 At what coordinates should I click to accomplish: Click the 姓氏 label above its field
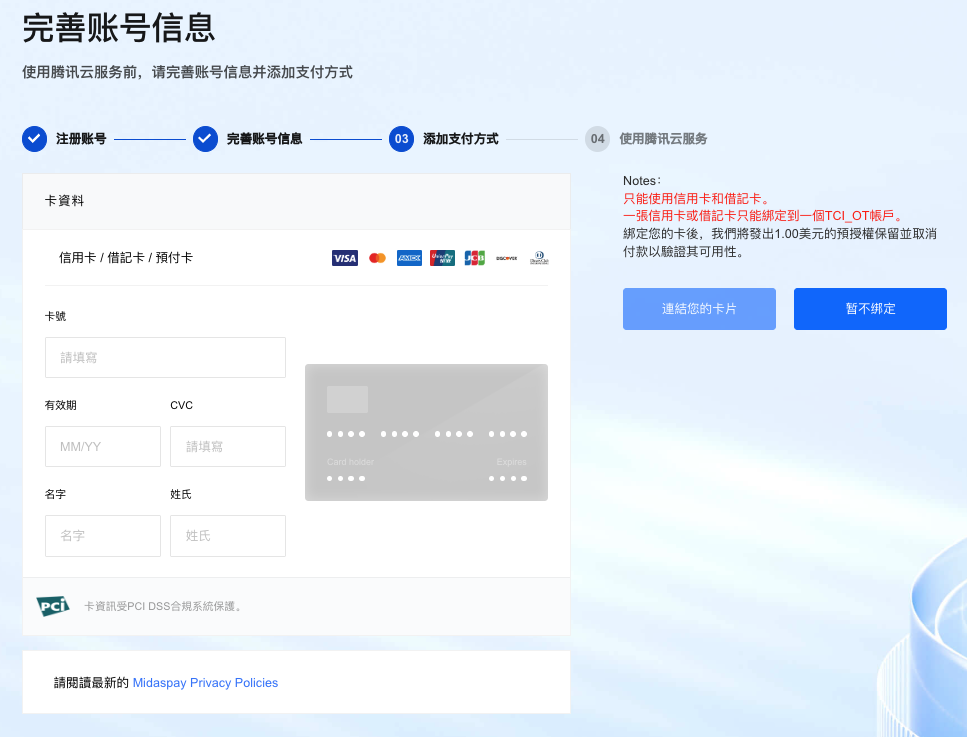coord(181,495)
